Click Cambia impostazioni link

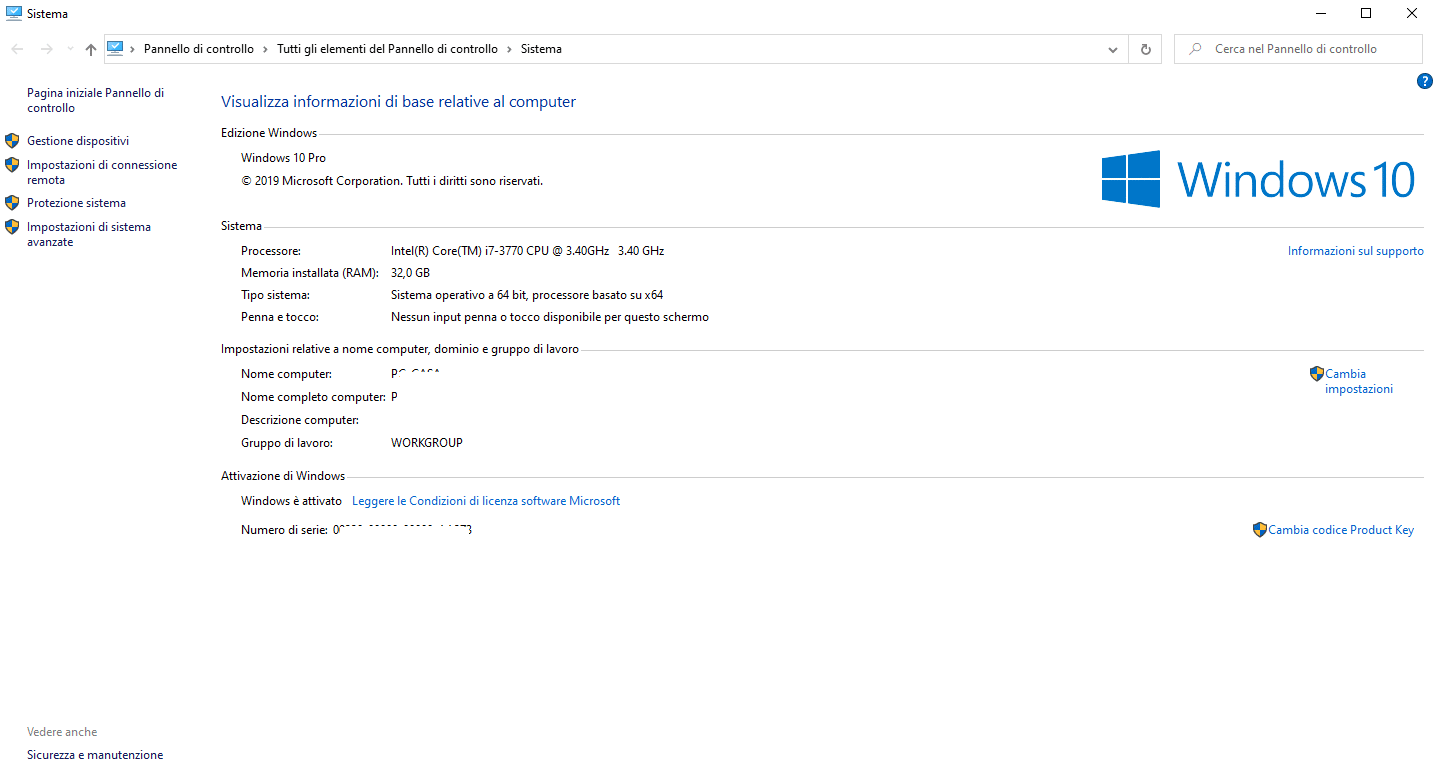[1359, 381]
